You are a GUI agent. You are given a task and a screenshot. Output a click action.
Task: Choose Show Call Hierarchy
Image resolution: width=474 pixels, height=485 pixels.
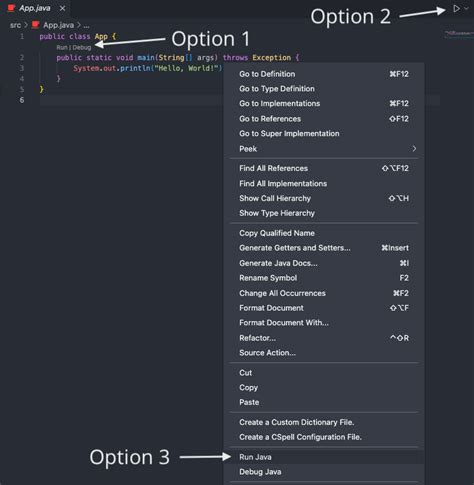(324, 198)
